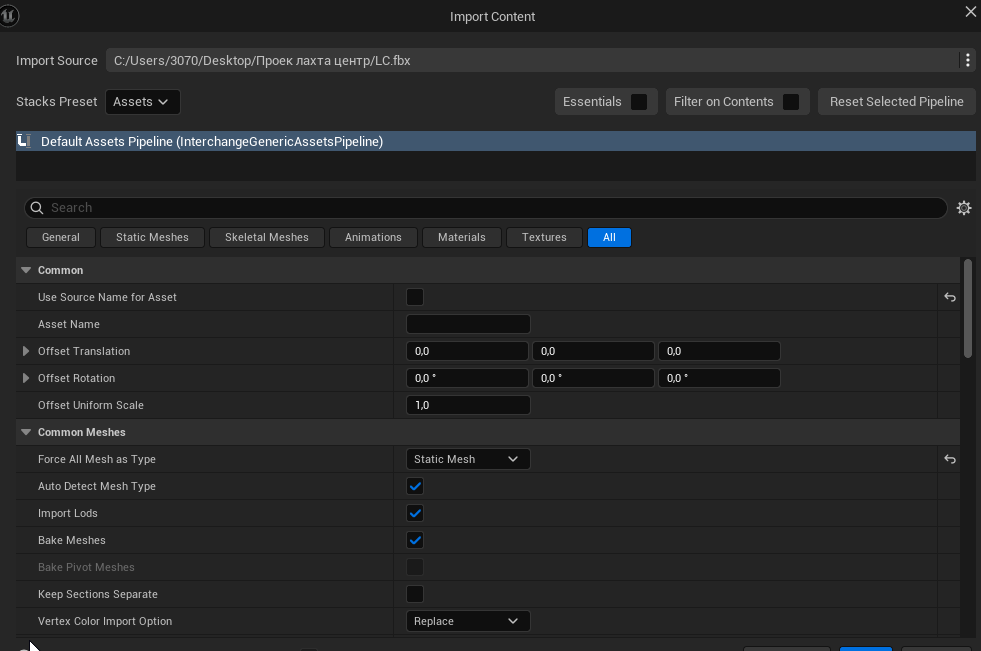Click the Unreal Engine logo icon
Screen dimensions: 981x651
pyautogui.click(x=9, y=15)
